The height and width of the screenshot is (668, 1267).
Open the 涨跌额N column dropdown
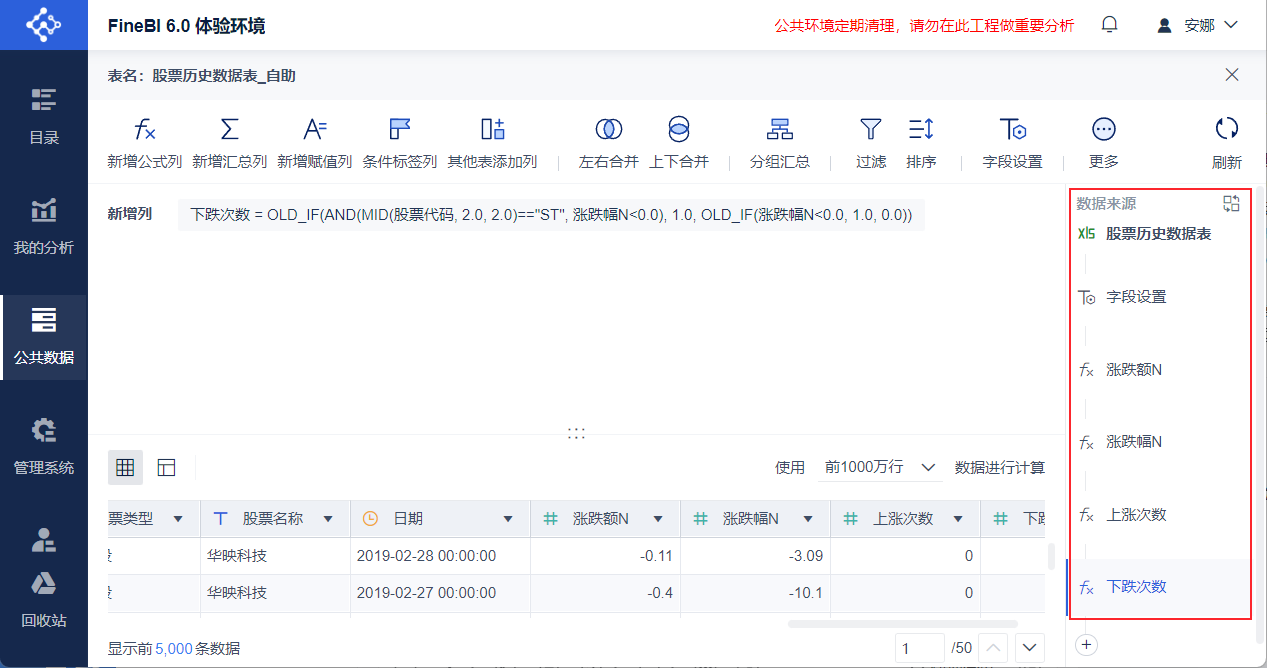[658, 519]
